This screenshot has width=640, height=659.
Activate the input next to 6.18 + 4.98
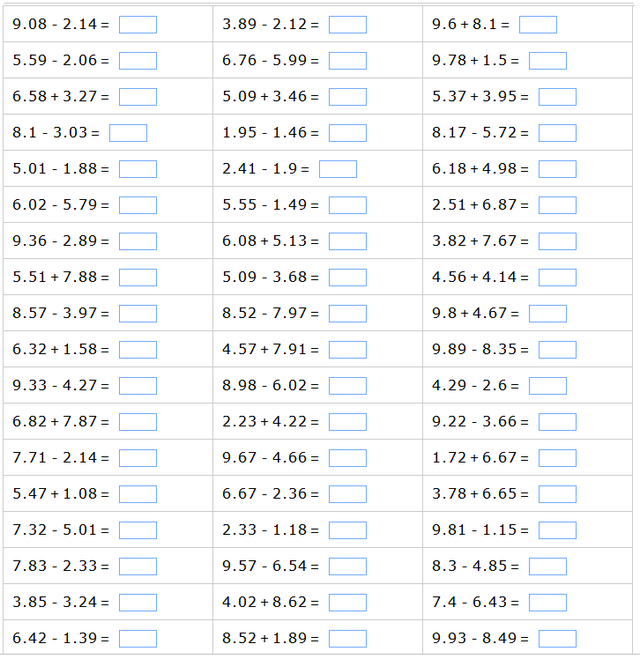click(557, 169)
